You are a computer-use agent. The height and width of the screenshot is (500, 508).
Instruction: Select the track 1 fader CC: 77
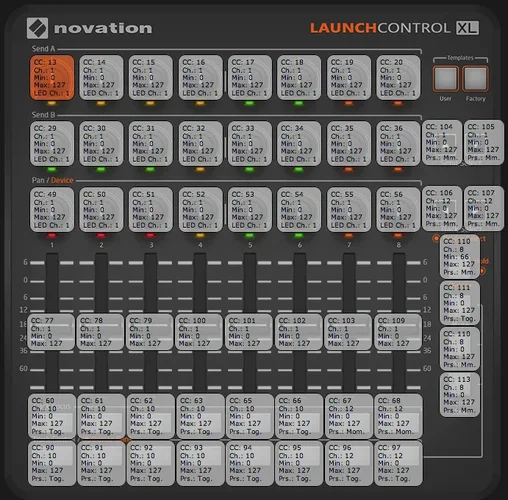(51, 332)
